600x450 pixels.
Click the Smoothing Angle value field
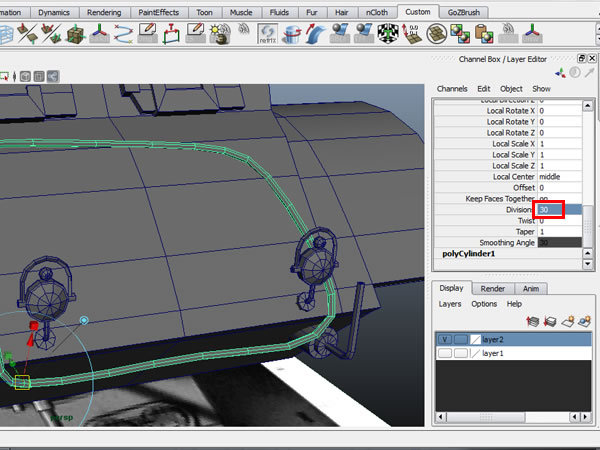pos(559,243)
